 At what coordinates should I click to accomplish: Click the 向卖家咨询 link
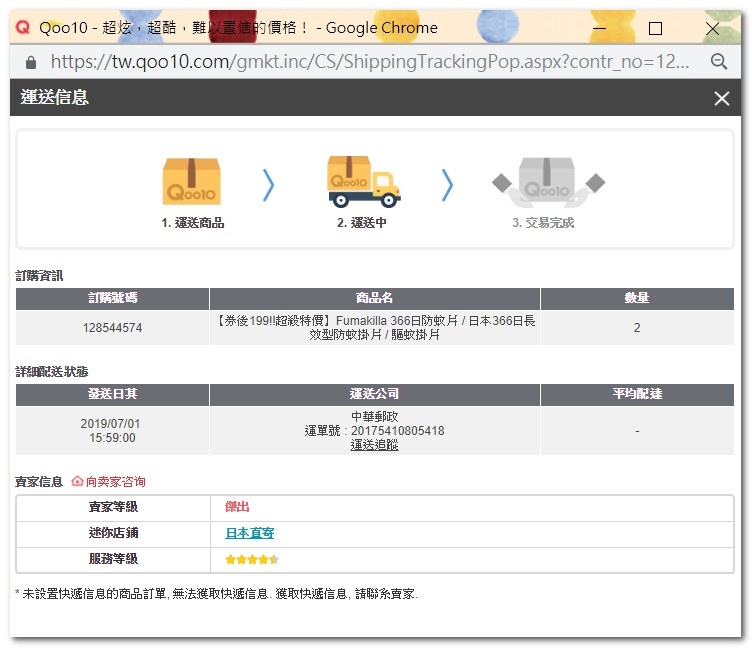[116, 482]
